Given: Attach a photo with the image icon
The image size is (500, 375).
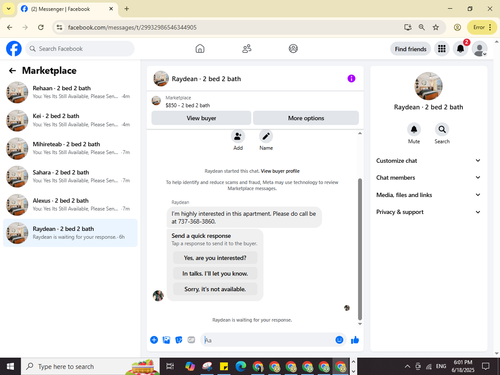Looking at the screenshot, I should tap(166, 340).
